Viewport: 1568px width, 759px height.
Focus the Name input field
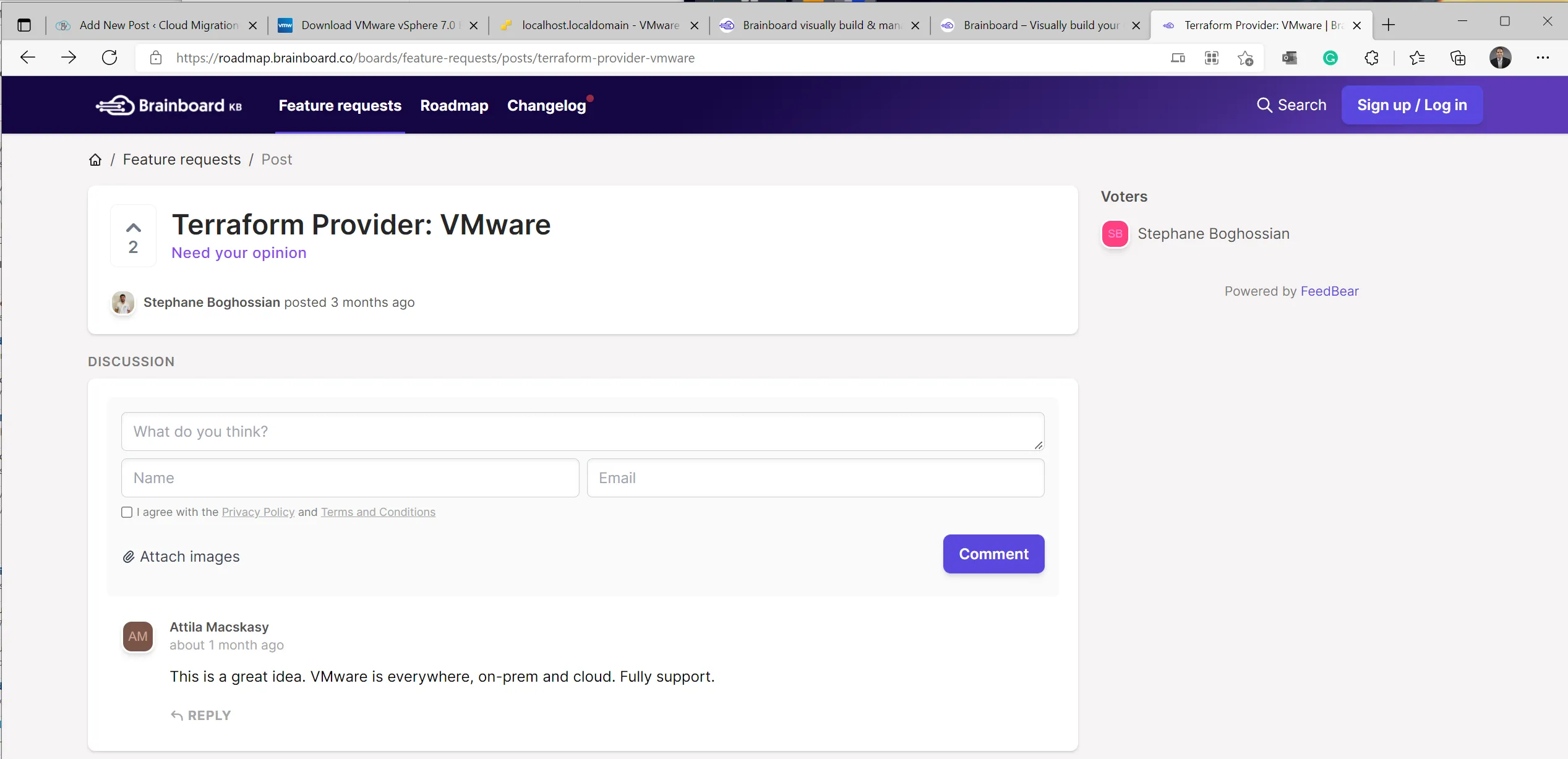click(350, 478)
